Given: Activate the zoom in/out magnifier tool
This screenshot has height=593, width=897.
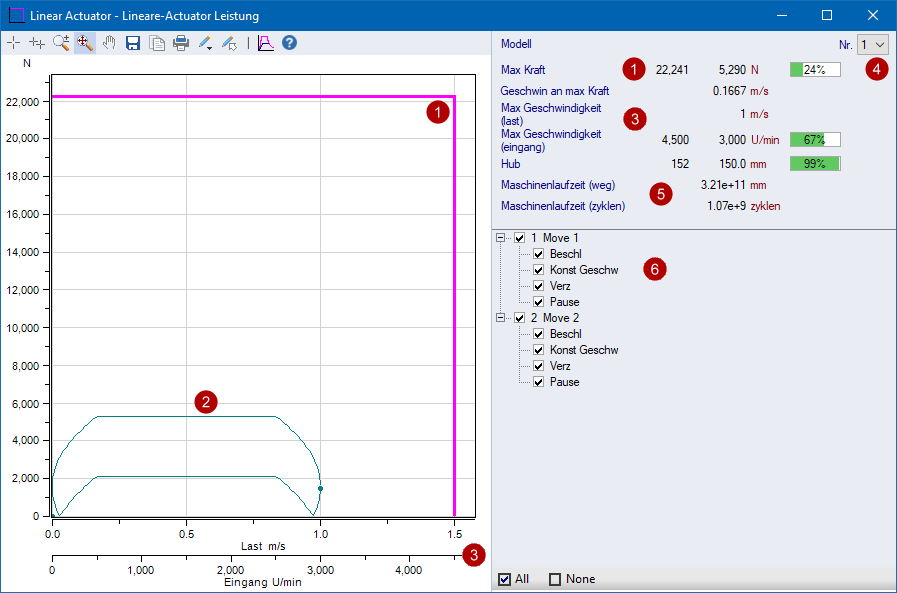Looking at the screenshot, I should pyautogui.click(x=61, y=43).
